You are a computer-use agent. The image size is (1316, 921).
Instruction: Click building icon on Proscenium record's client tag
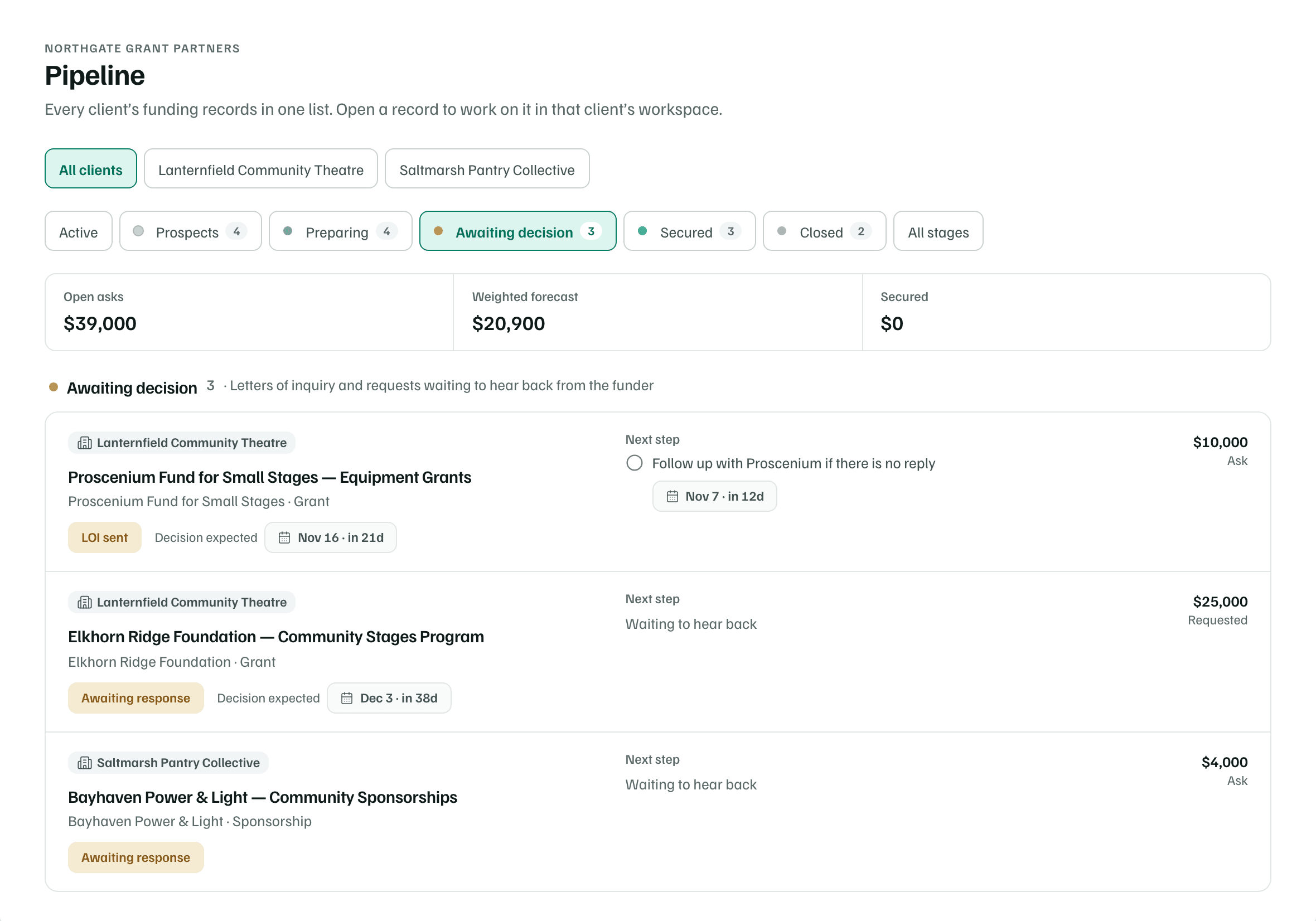[85, 443]
